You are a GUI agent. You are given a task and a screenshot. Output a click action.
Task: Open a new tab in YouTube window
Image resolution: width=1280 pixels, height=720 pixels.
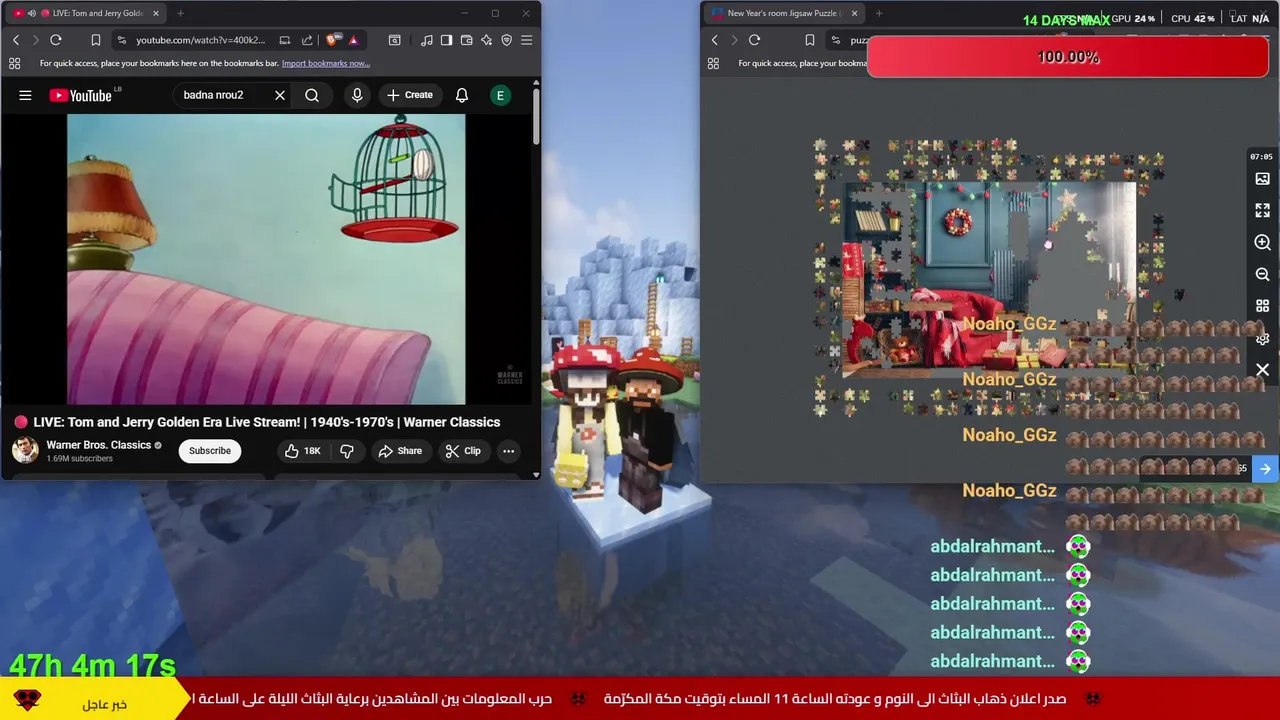tap(180, 13)
